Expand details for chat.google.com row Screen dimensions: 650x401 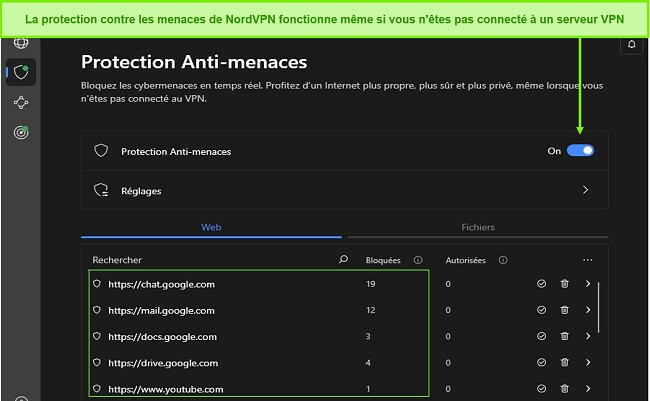pos(588,284)
